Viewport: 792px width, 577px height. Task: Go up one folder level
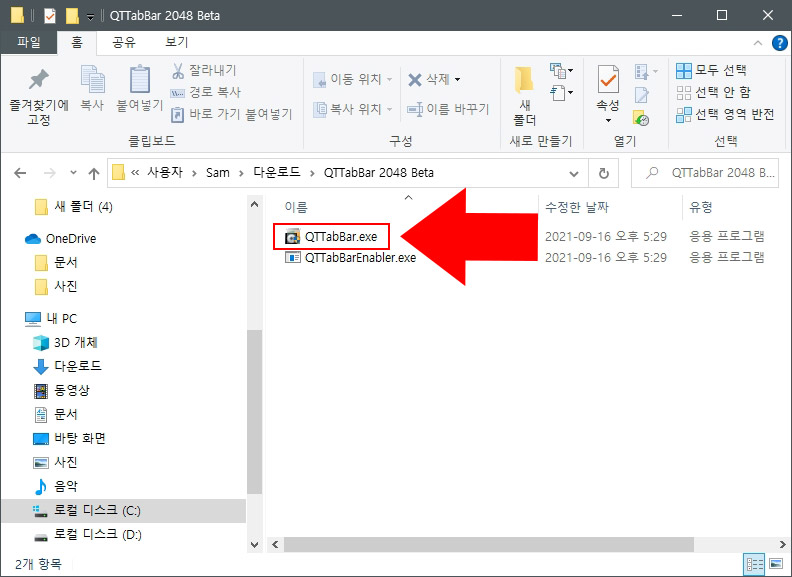[93, 173]
